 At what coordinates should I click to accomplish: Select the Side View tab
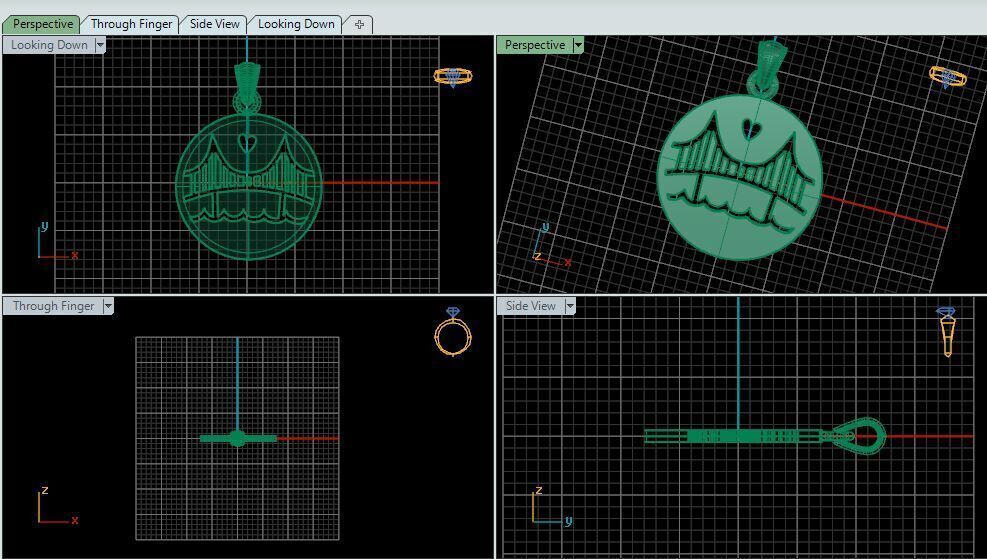(215, 24)
